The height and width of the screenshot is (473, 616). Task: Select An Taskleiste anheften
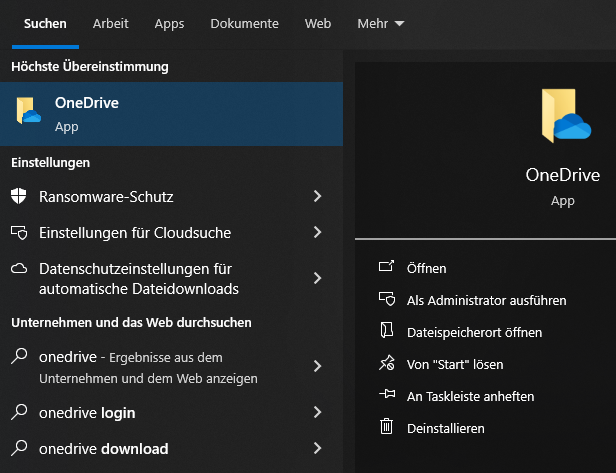(470, 397)
